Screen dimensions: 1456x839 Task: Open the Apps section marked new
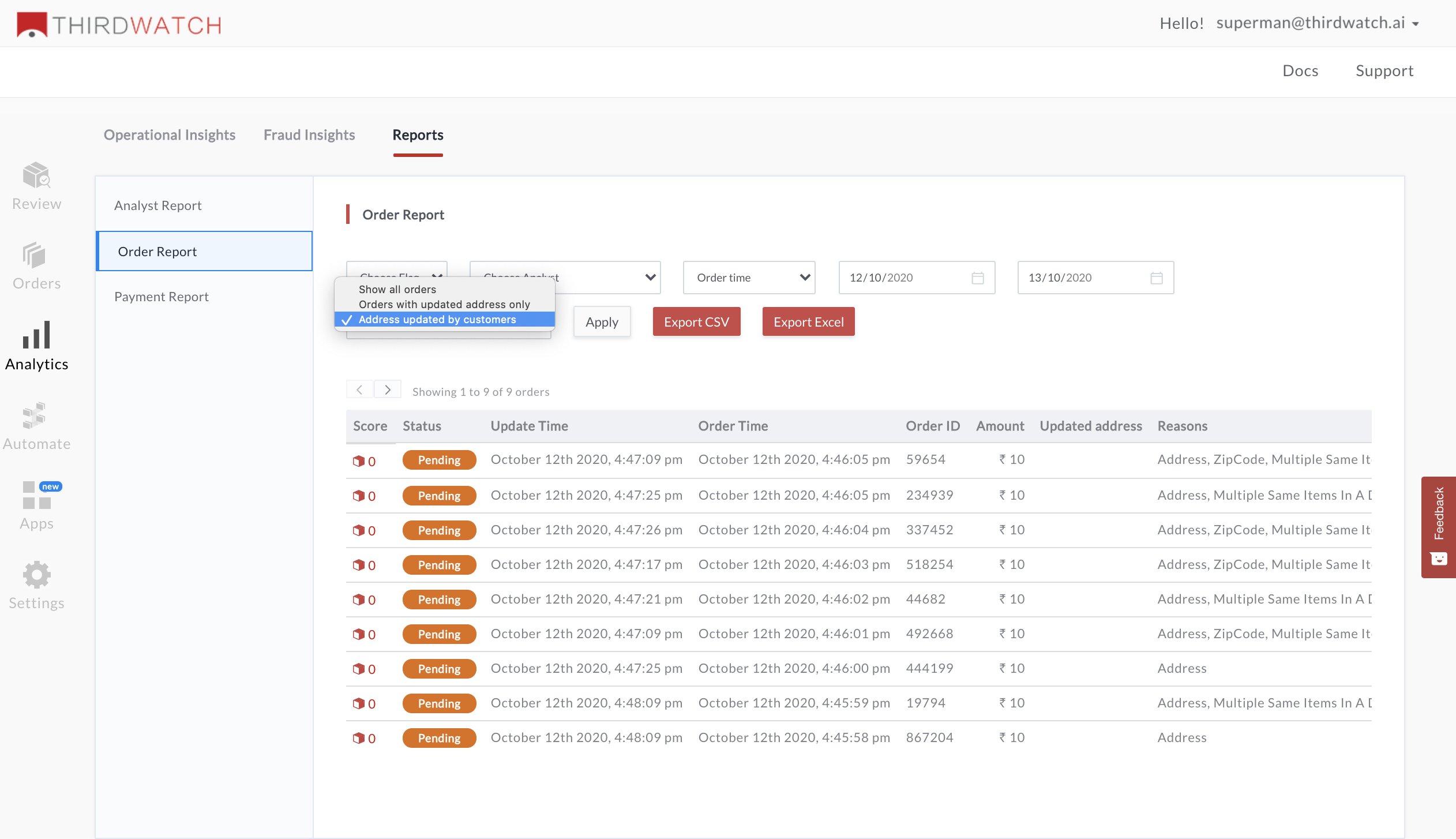[36, 505]
